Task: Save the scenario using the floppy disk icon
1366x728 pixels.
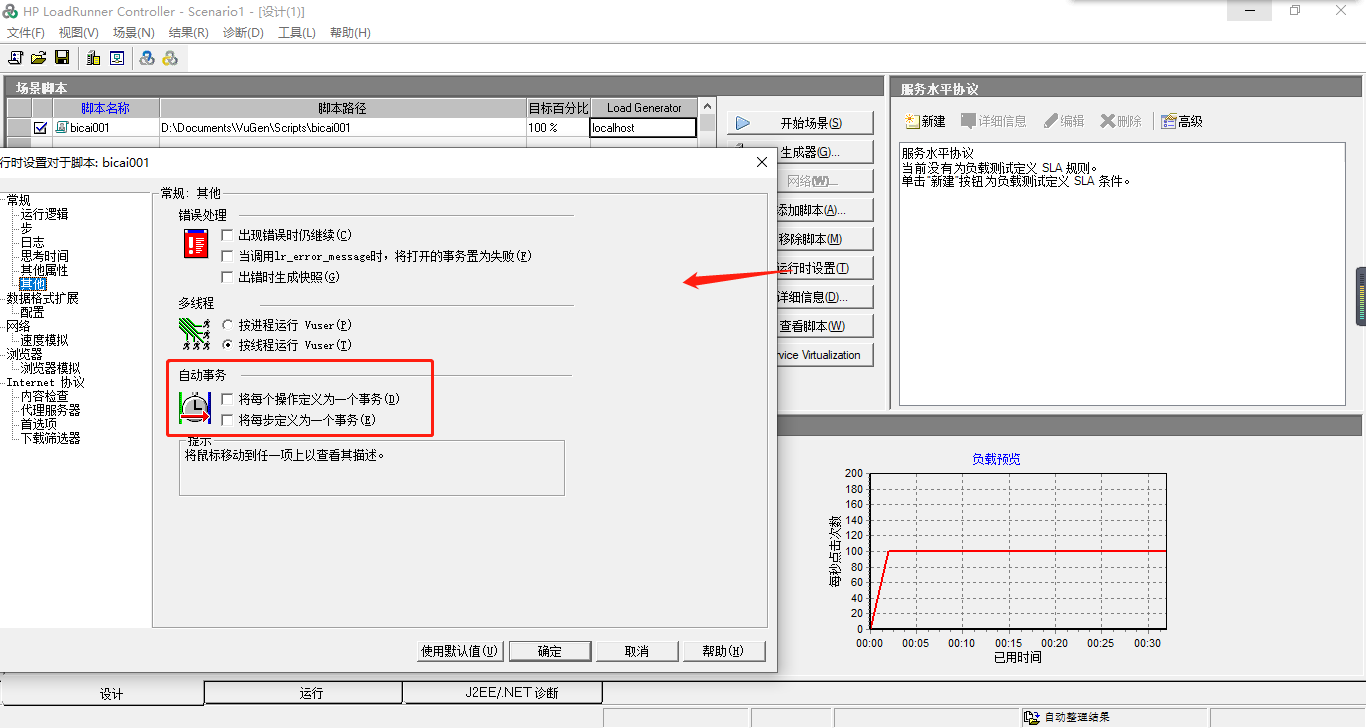Action: 61,57
